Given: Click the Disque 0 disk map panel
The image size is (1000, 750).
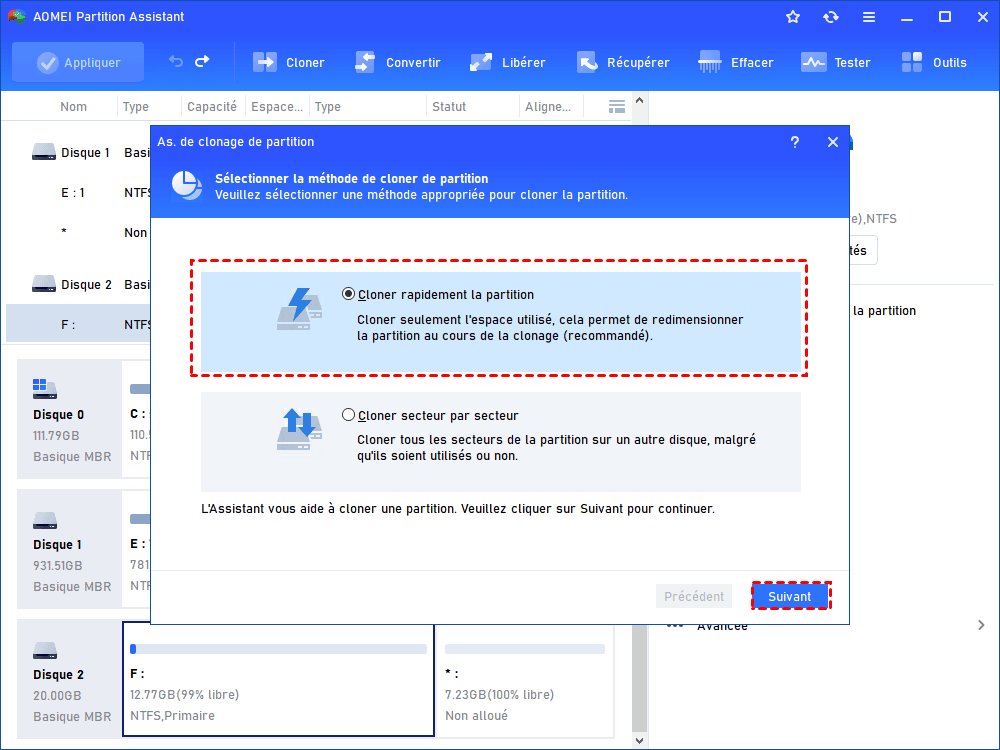Looking at the screenshot, I should coord(70,419).
